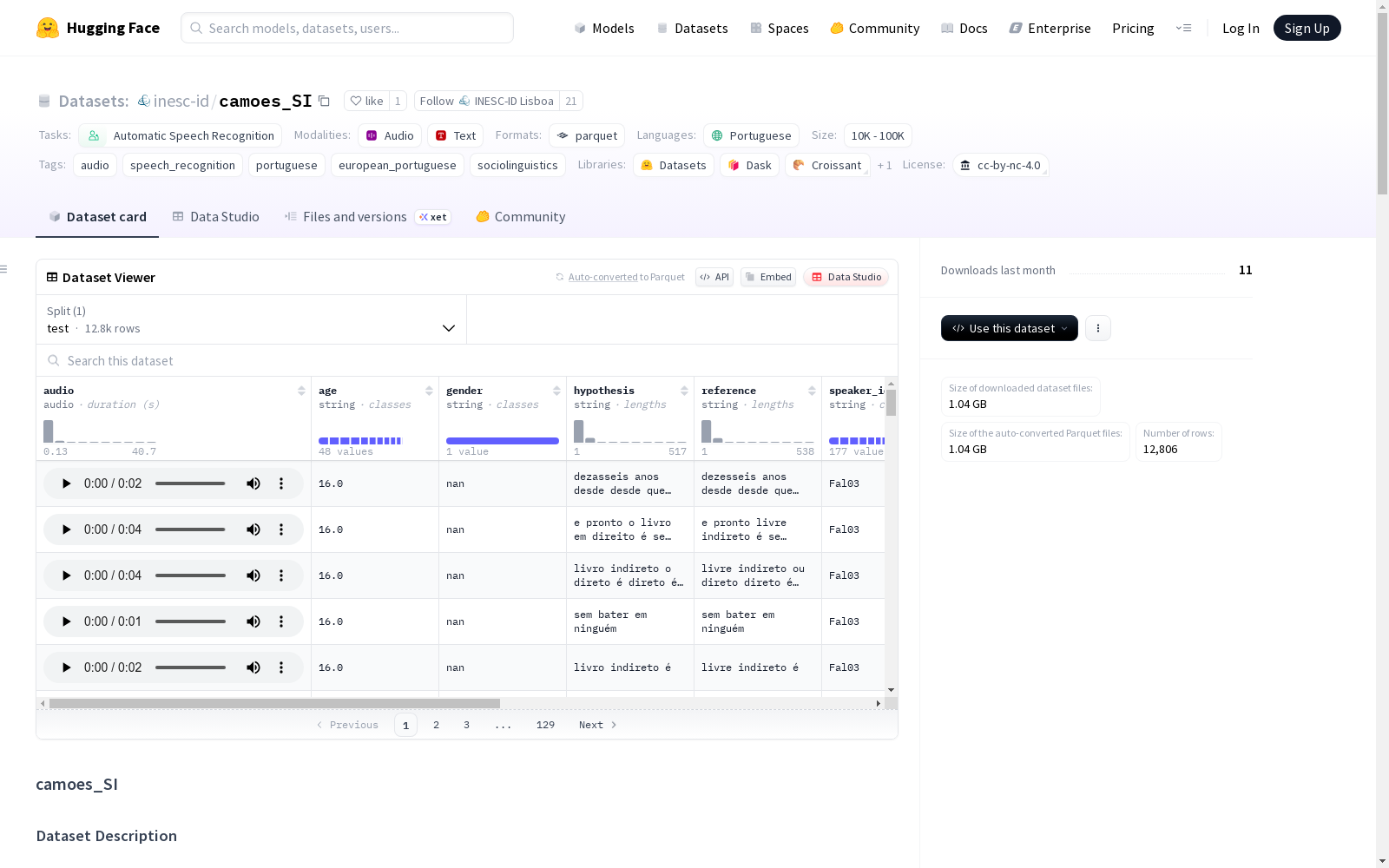This screenshot has height=868, width=1389.
Task: Play audio in the 'e pronto o livro' row
Action: (66, 529)
